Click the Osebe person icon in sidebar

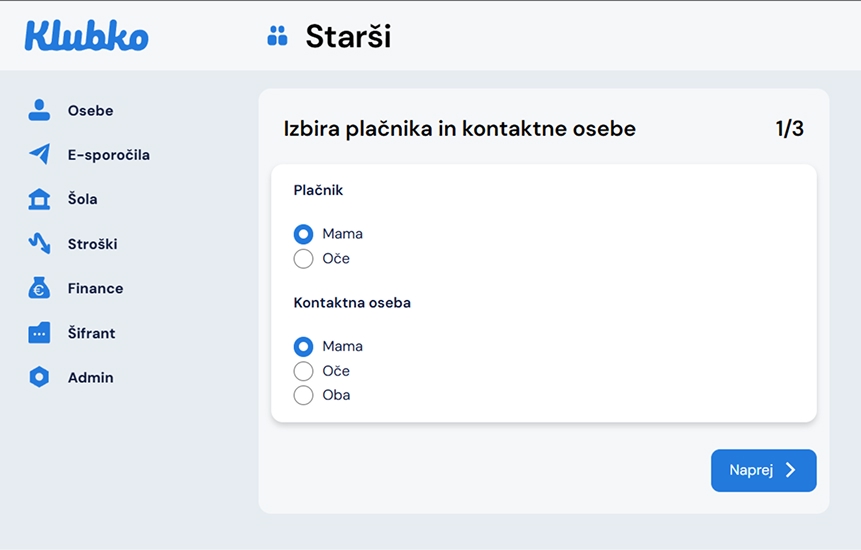[39, 110]
